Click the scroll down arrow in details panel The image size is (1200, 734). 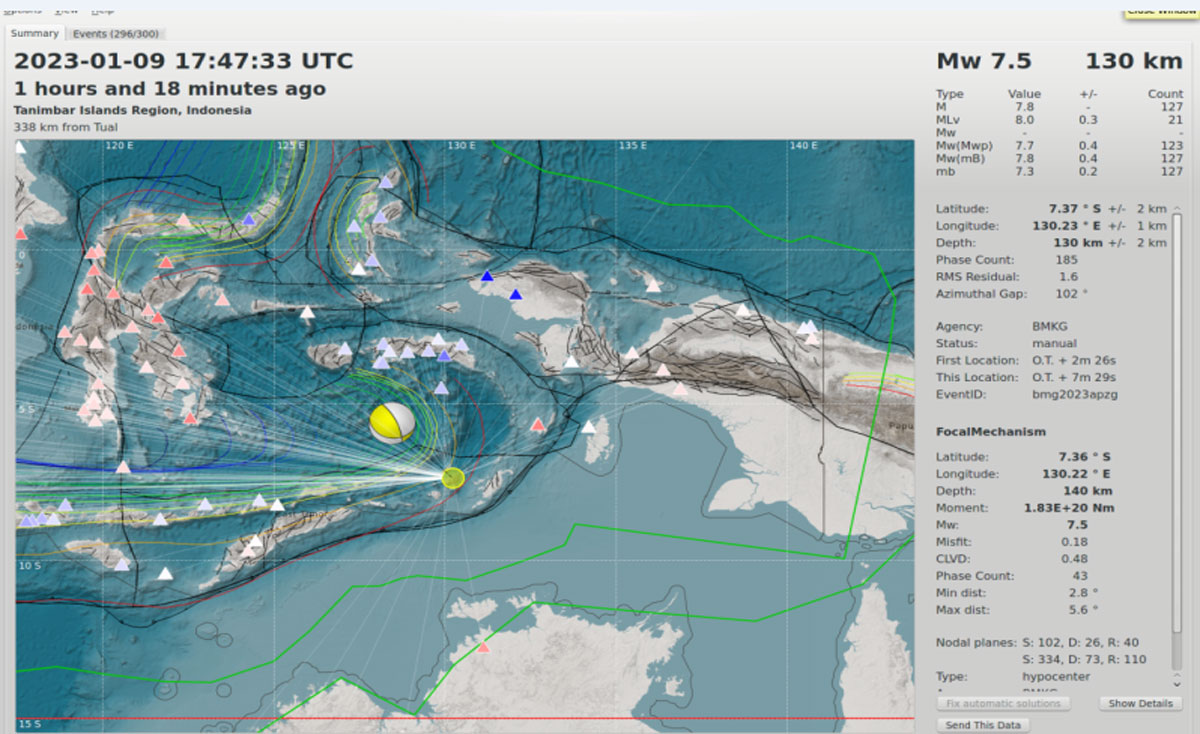[1176, 681]
